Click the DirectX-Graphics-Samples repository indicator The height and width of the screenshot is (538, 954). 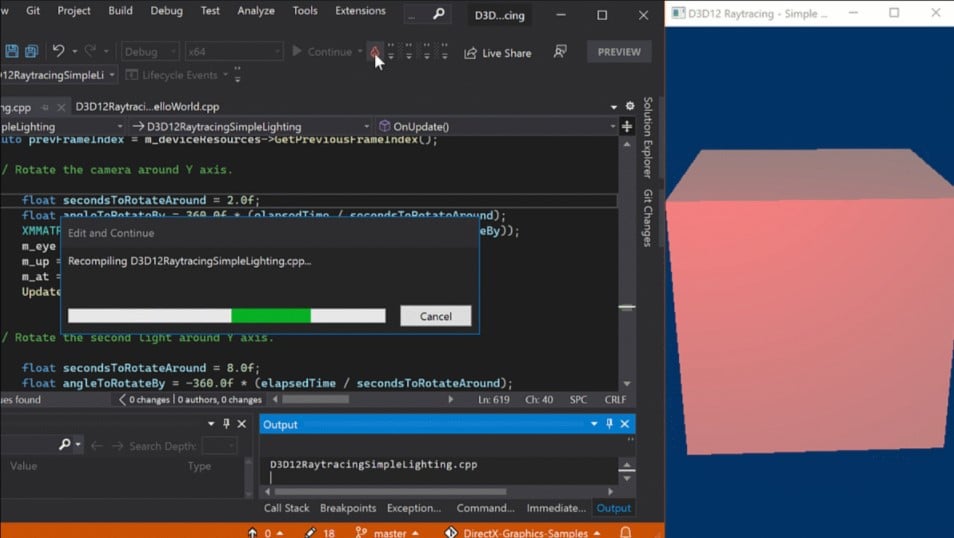(x=522, y=533)
